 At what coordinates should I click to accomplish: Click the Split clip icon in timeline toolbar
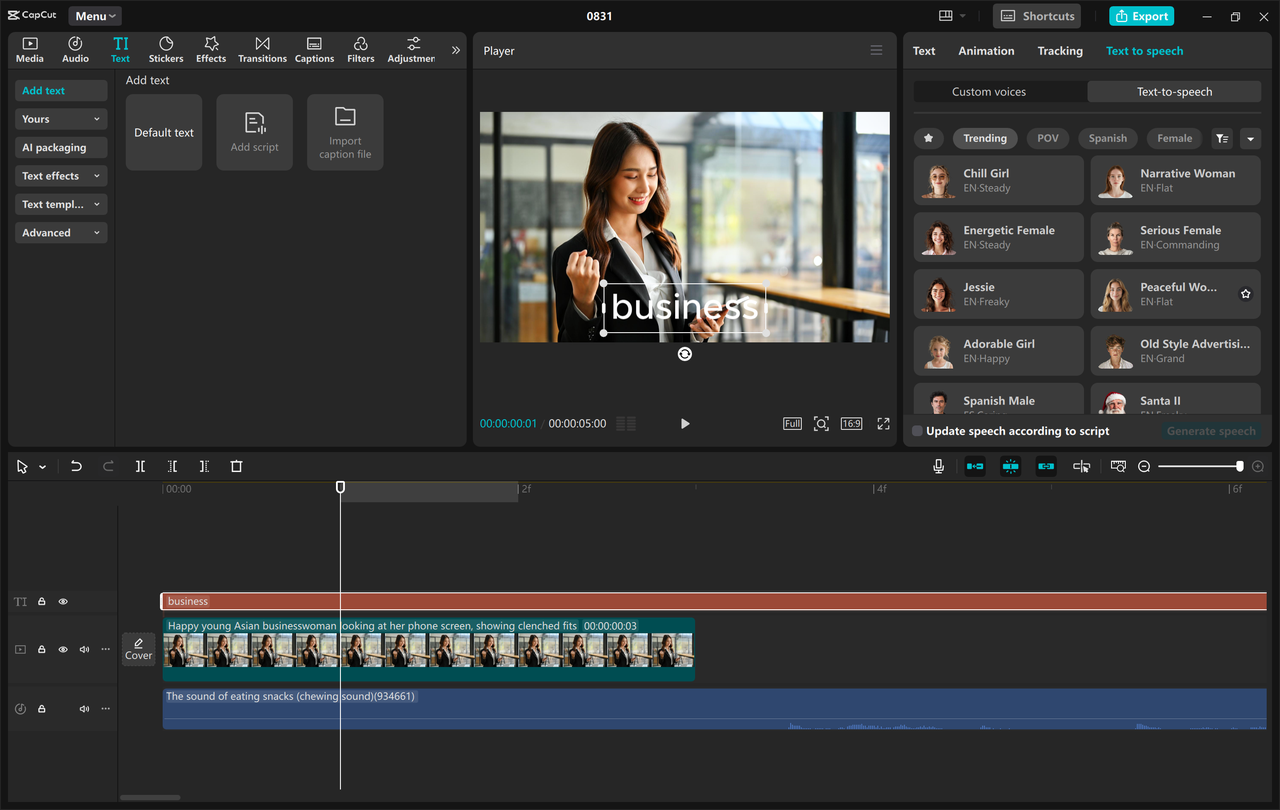tap(140, 466)
